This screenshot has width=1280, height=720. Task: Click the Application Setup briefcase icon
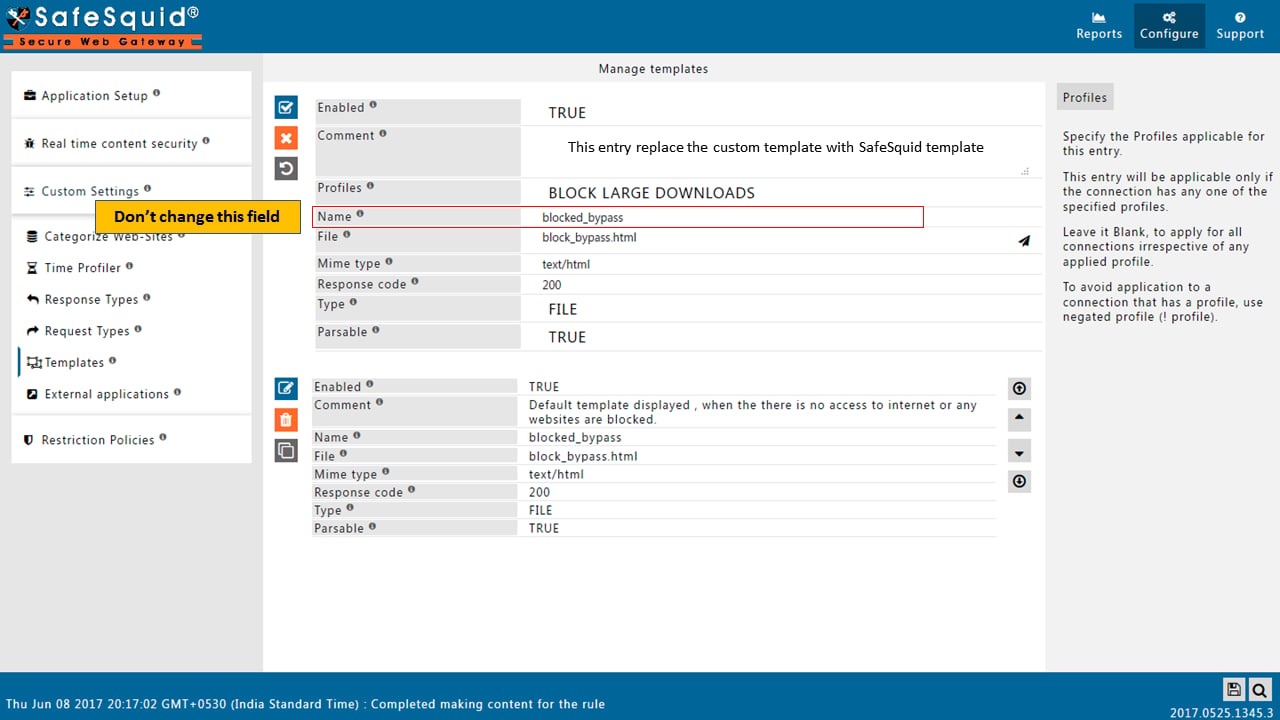(31, 96)
